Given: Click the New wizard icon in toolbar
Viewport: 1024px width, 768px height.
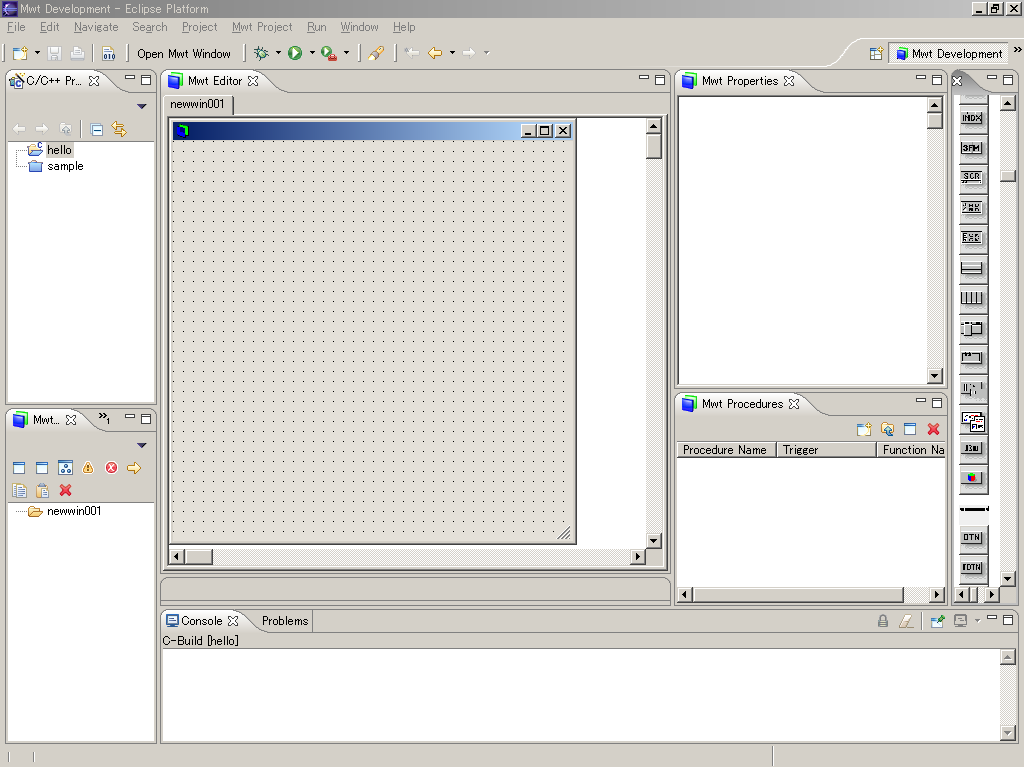Looking at the screenshot, I should tap(20, 54).
